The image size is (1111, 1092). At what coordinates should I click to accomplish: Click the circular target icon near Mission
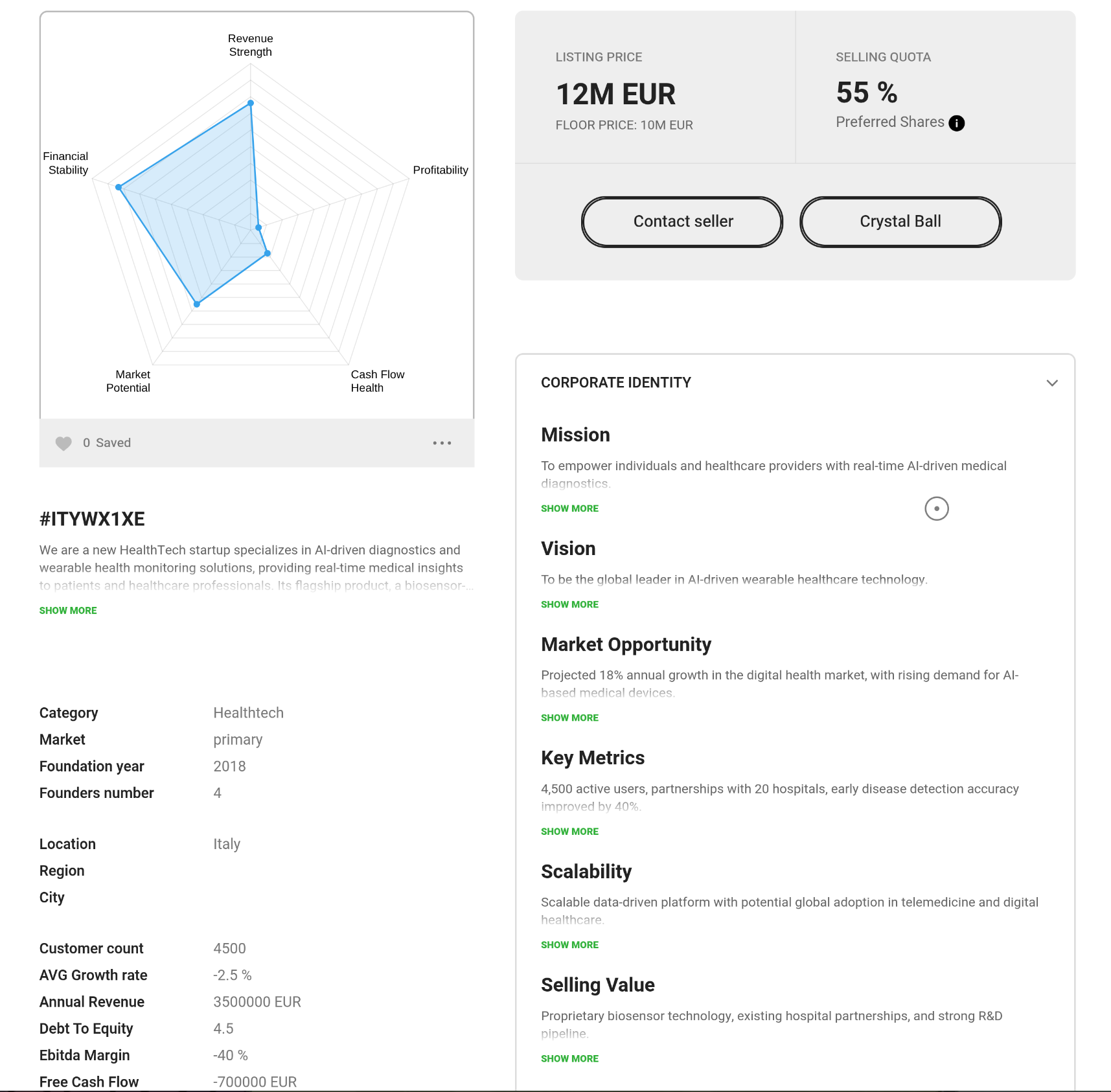[x=936, y=508]
